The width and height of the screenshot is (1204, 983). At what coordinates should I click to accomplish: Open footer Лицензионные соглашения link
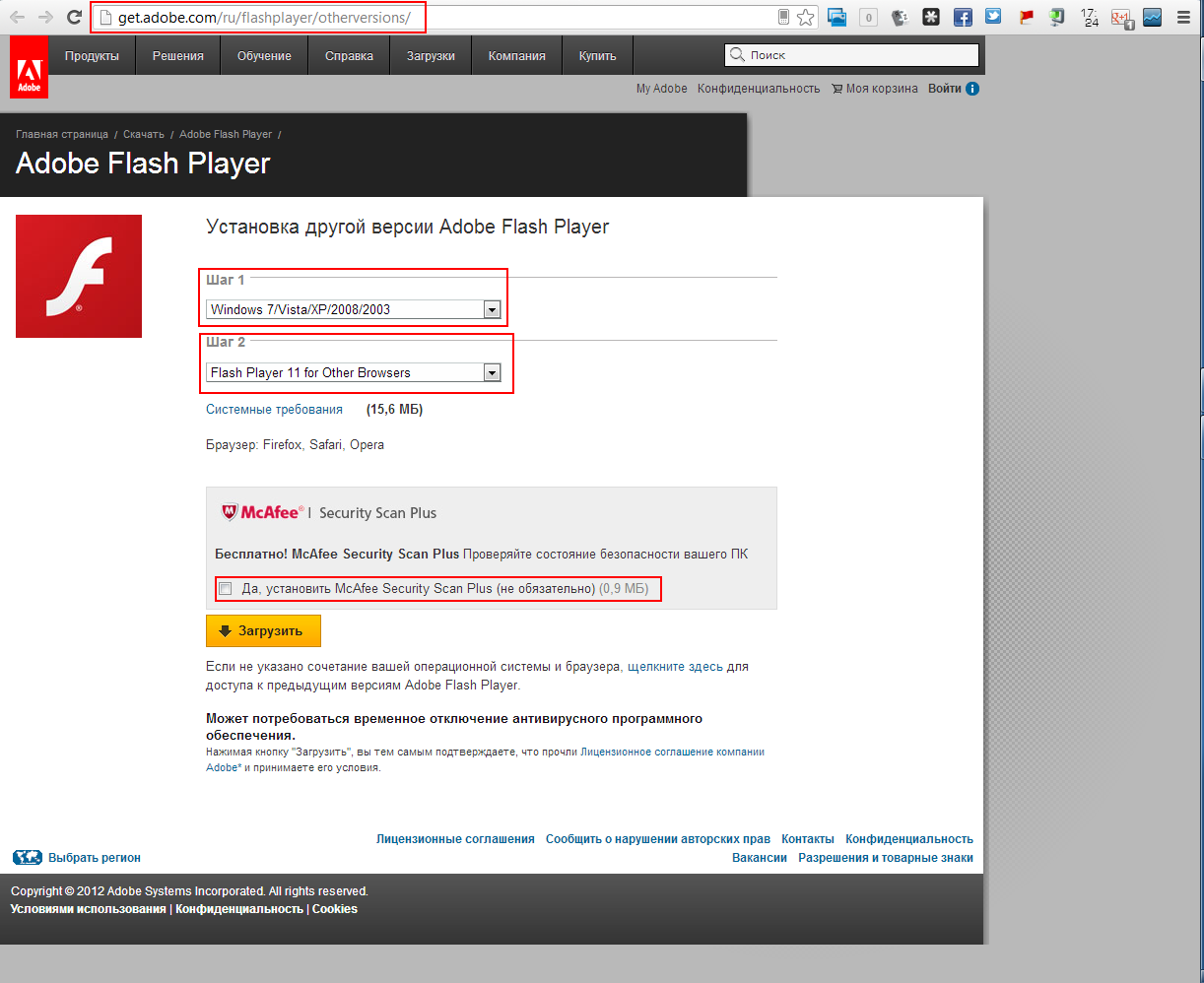point(455,839)
